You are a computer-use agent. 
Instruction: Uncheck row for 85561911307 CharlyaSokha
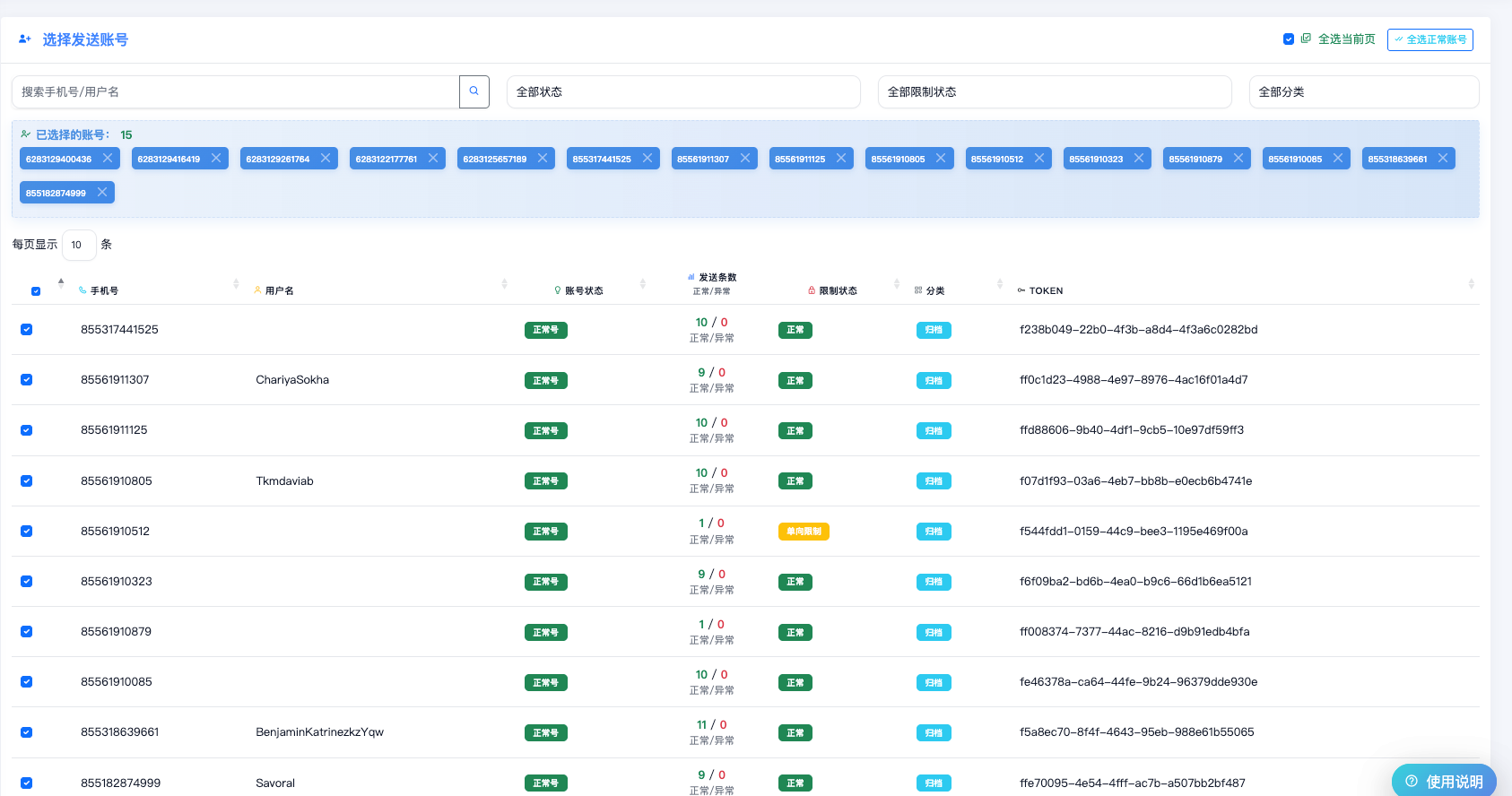pos(27,380)
